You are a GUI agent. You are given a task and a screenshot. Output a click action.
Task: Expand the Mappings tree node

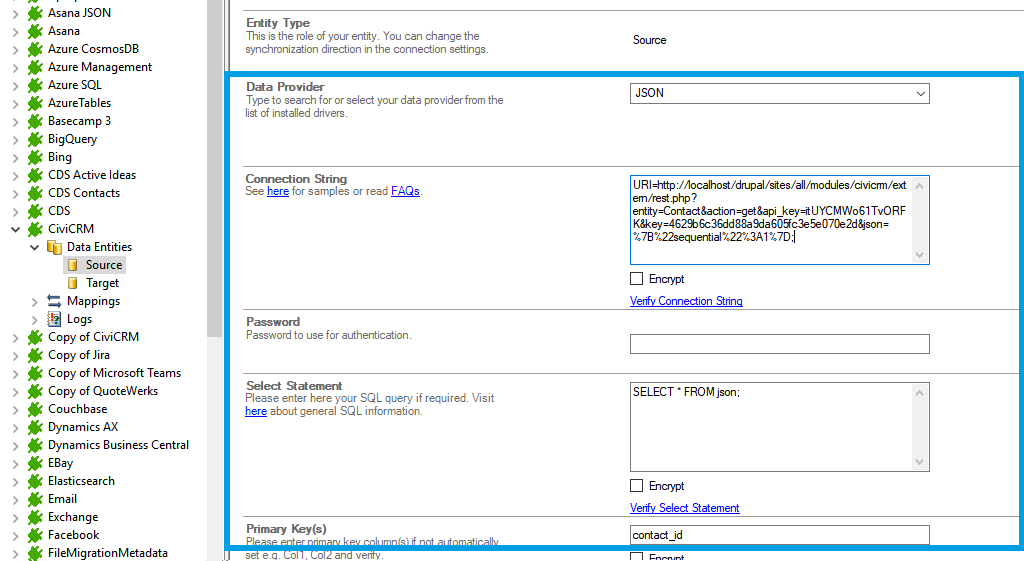click(x=33, y=301)
